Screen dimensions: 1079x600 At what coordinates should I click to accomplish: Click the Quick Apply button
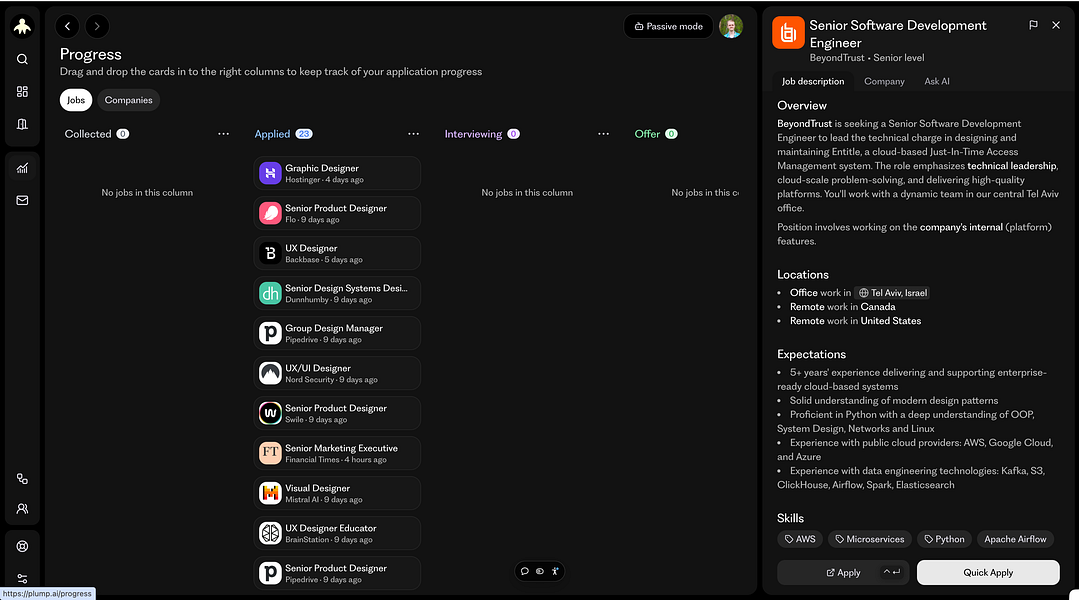(x=987, y=572)
